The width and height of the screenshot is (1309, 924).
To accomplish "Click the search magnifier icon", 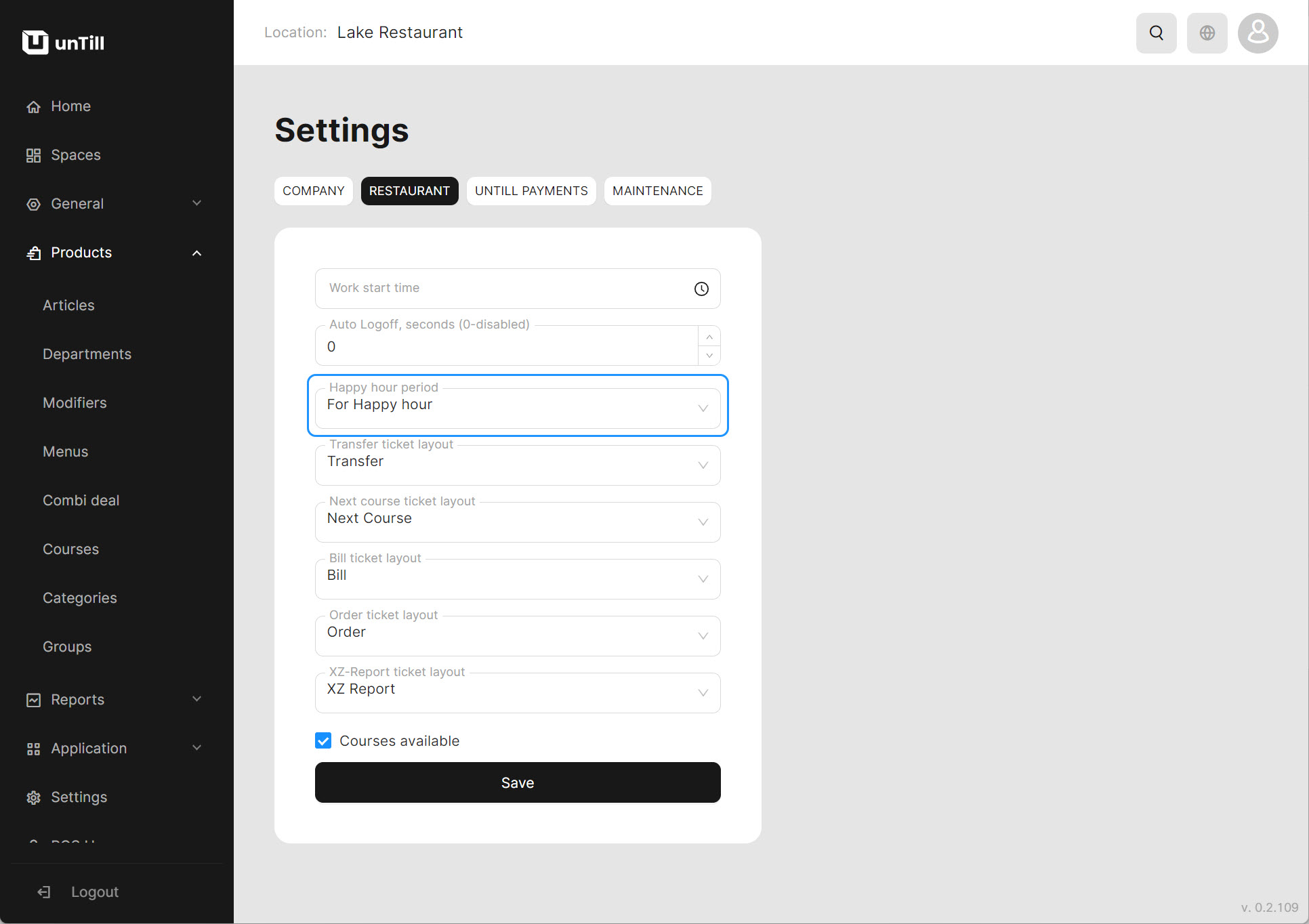I will coord(1156,33).
